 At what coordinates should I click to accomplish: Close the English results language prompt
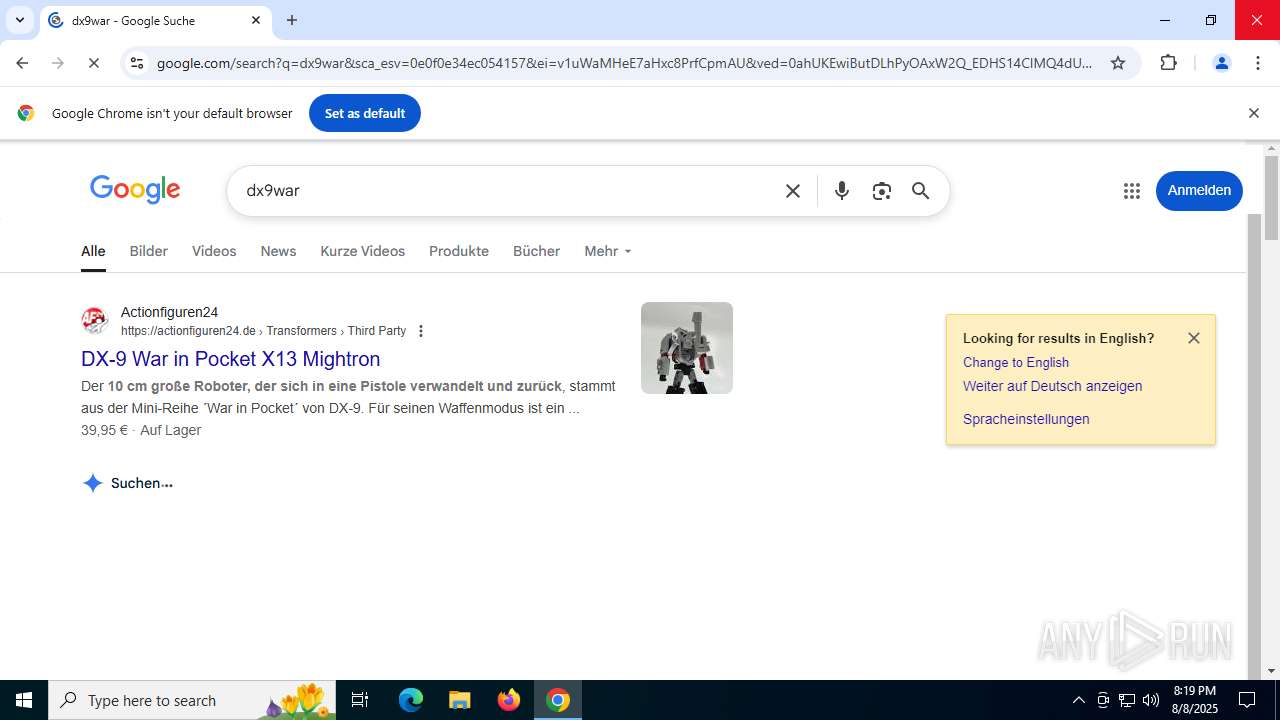coord(1194,338)
